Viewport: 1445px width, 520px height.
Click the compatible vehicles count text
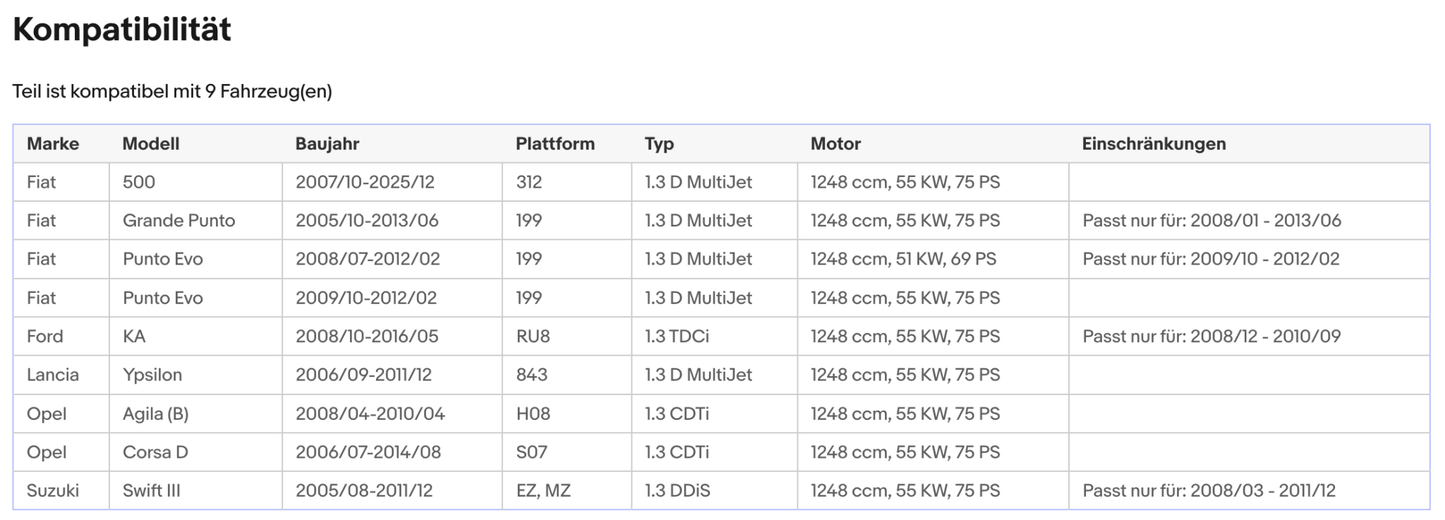(x=172, y=92)
